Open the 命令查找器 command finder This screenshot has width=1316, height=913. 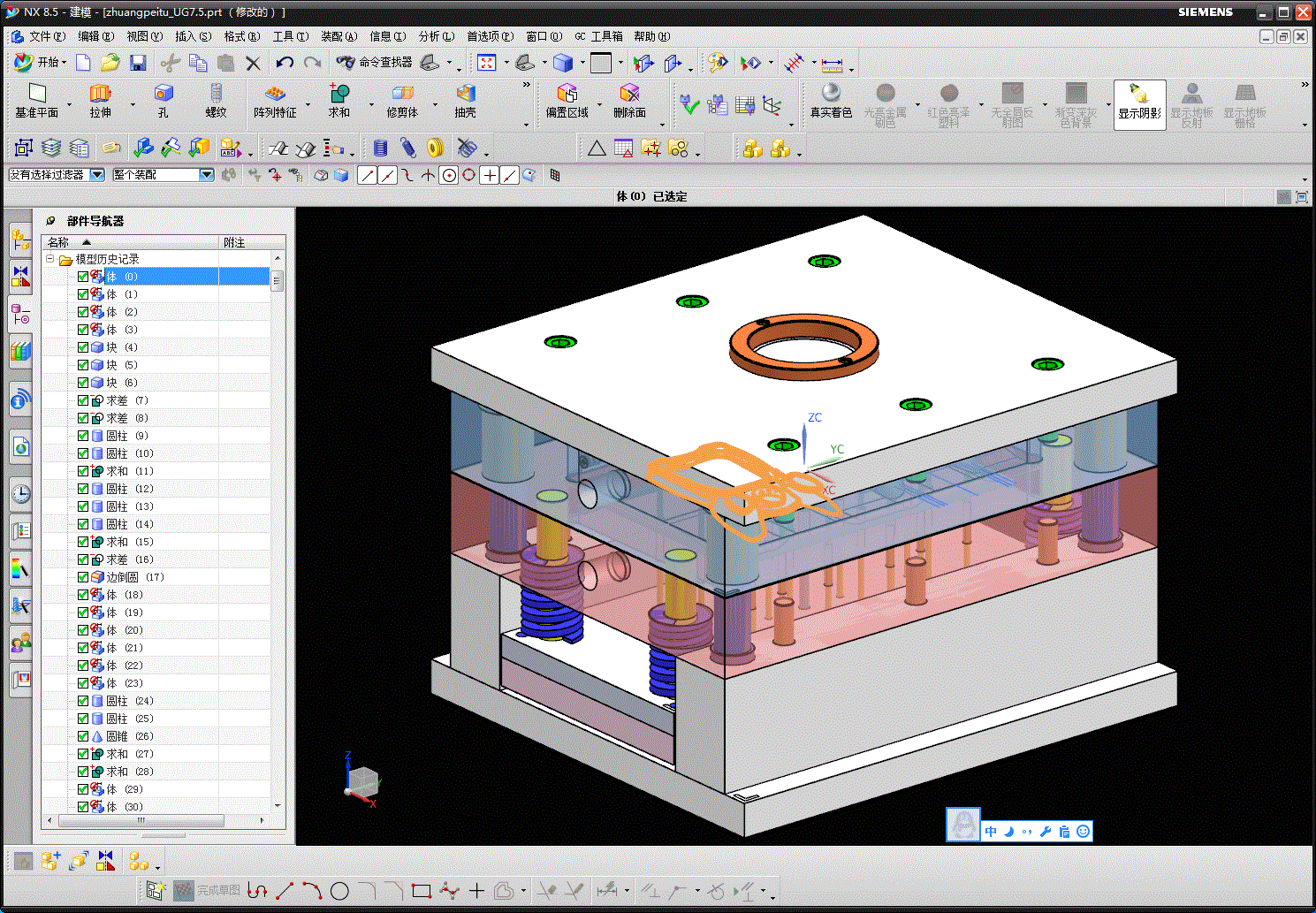tap(375, 62)
